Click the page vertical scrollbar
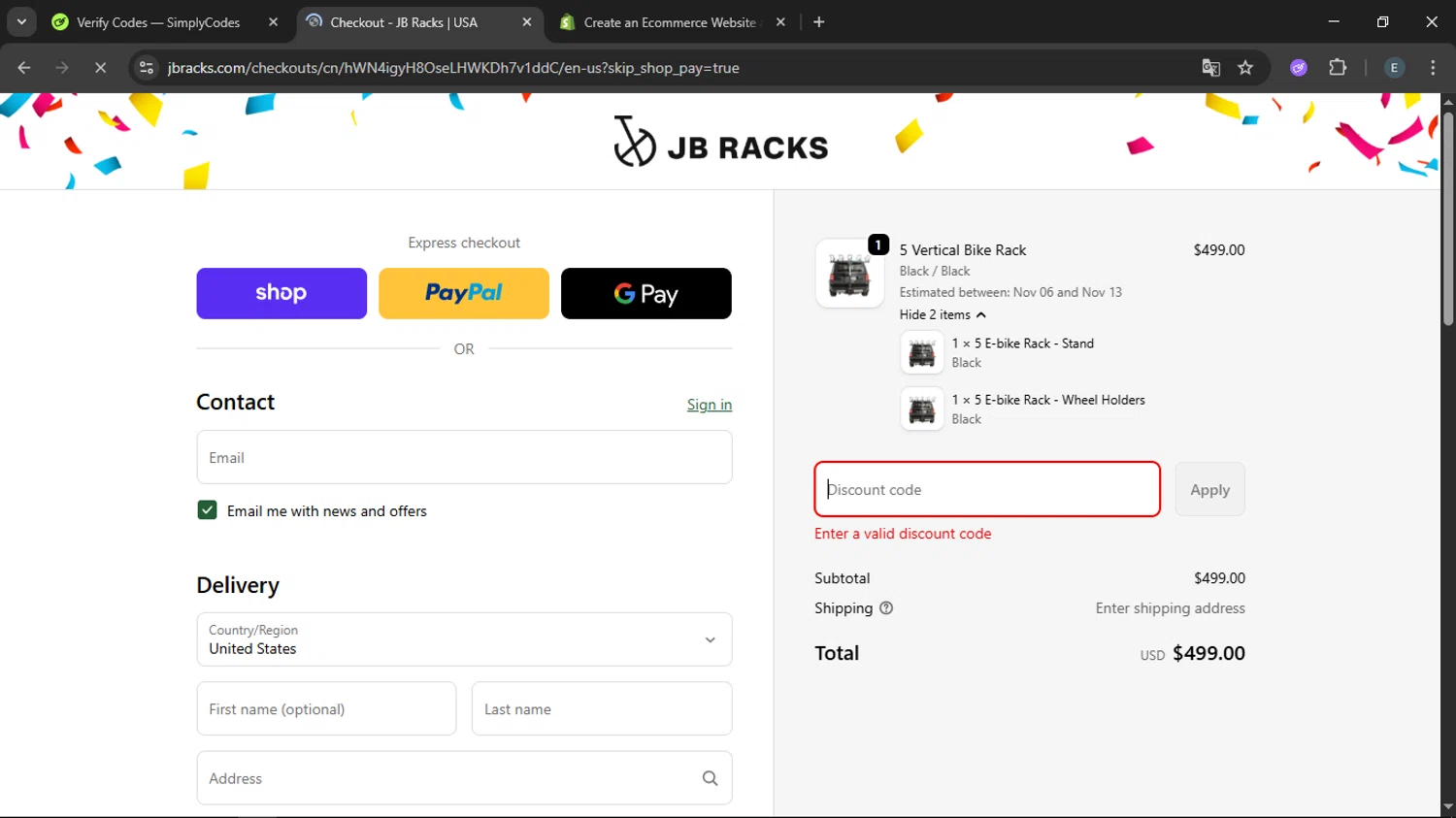Screen dimensions: 1456x818 [x=1448, y=218]
